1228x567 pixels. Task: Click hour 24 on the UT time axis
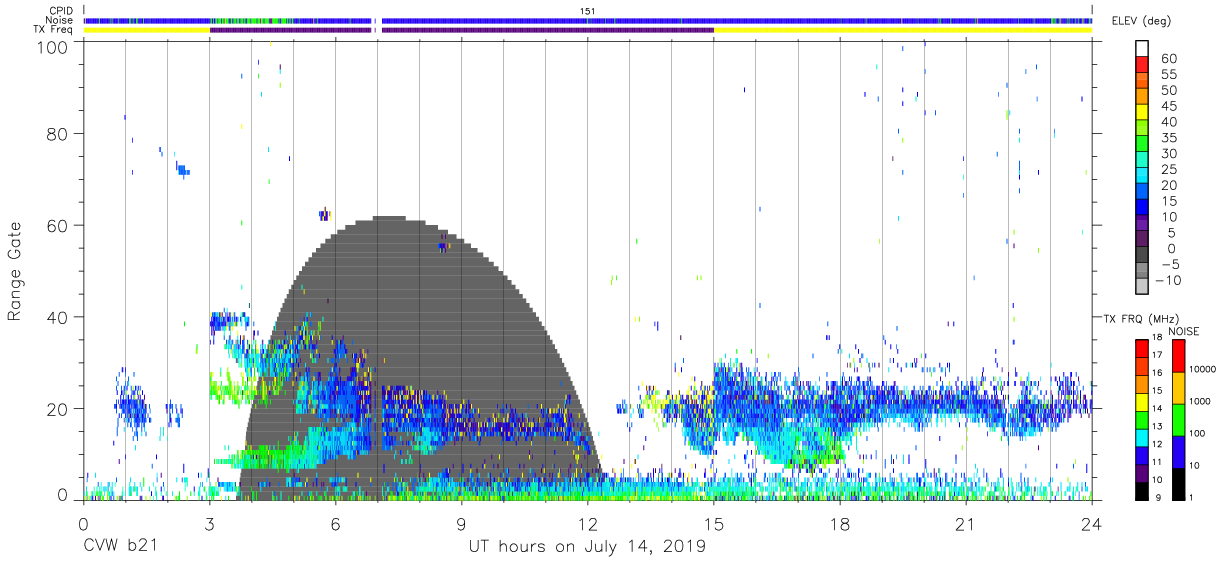point(1092,524)
